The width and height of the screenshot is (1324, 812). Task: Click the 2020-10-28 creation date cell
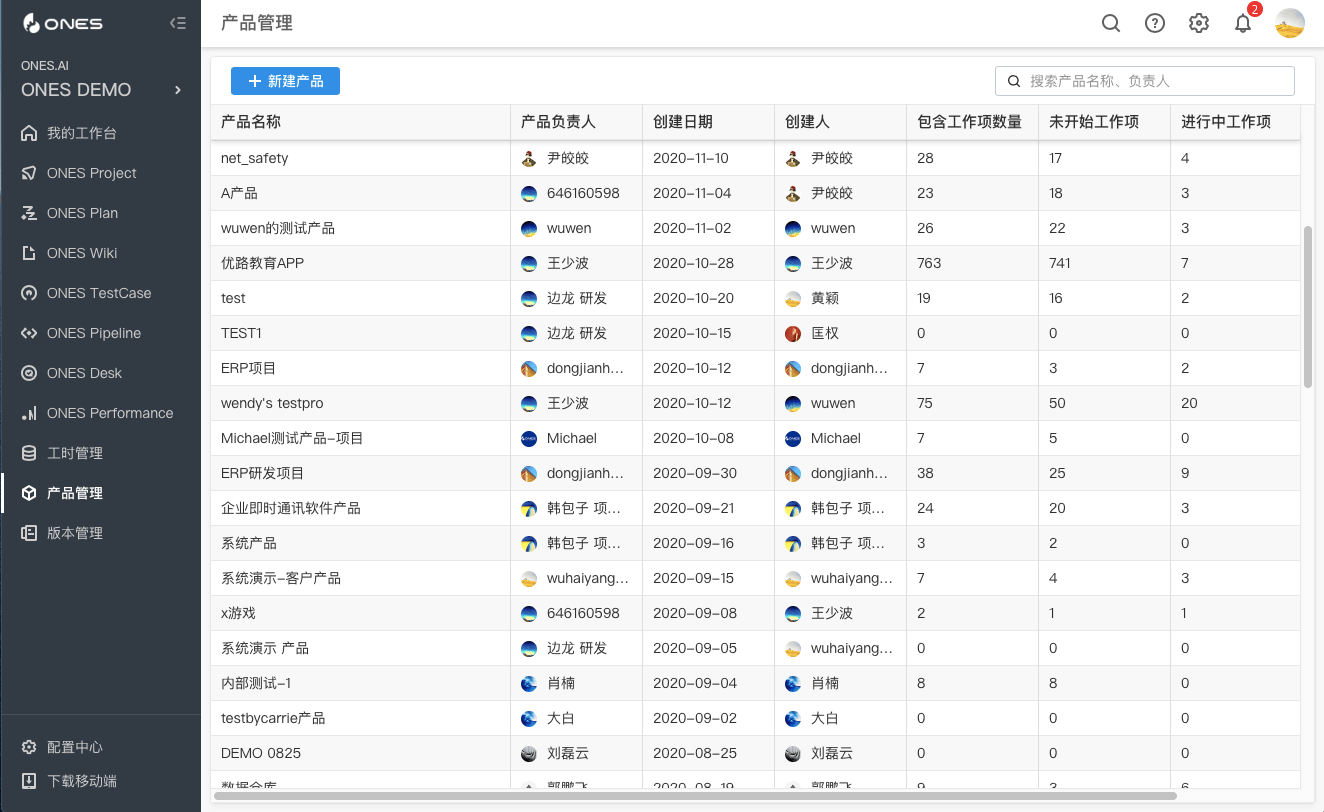[x=693, y=263]
